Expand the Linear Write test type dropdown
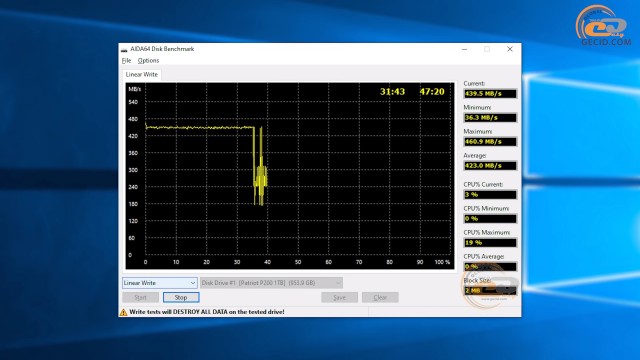The width and height of the screenshot is (640, 360). [160, 282]
